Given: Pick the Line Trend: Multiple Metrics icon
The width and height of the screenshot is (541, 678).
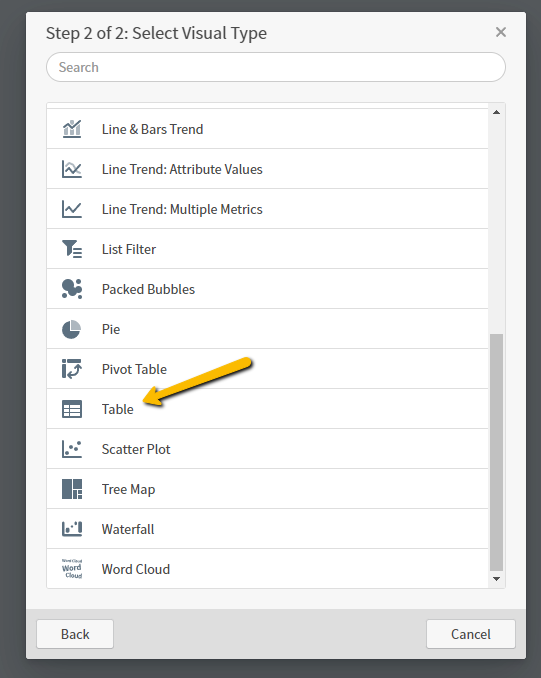Looking at the screenshot, I should pyautogui.click(x=72, y=209).
